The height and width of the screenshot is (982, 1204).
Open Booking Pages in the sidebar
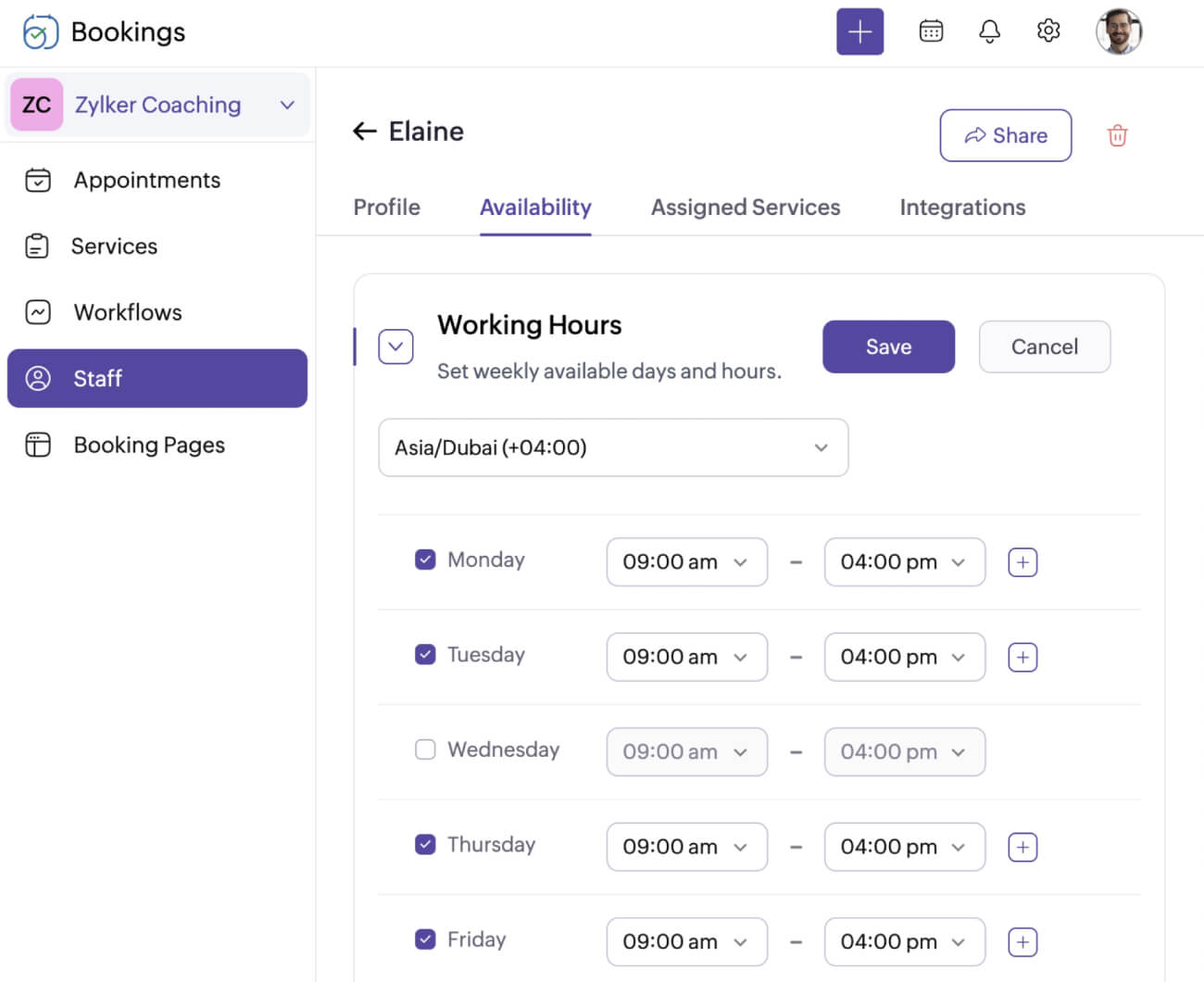pos(148,445)
